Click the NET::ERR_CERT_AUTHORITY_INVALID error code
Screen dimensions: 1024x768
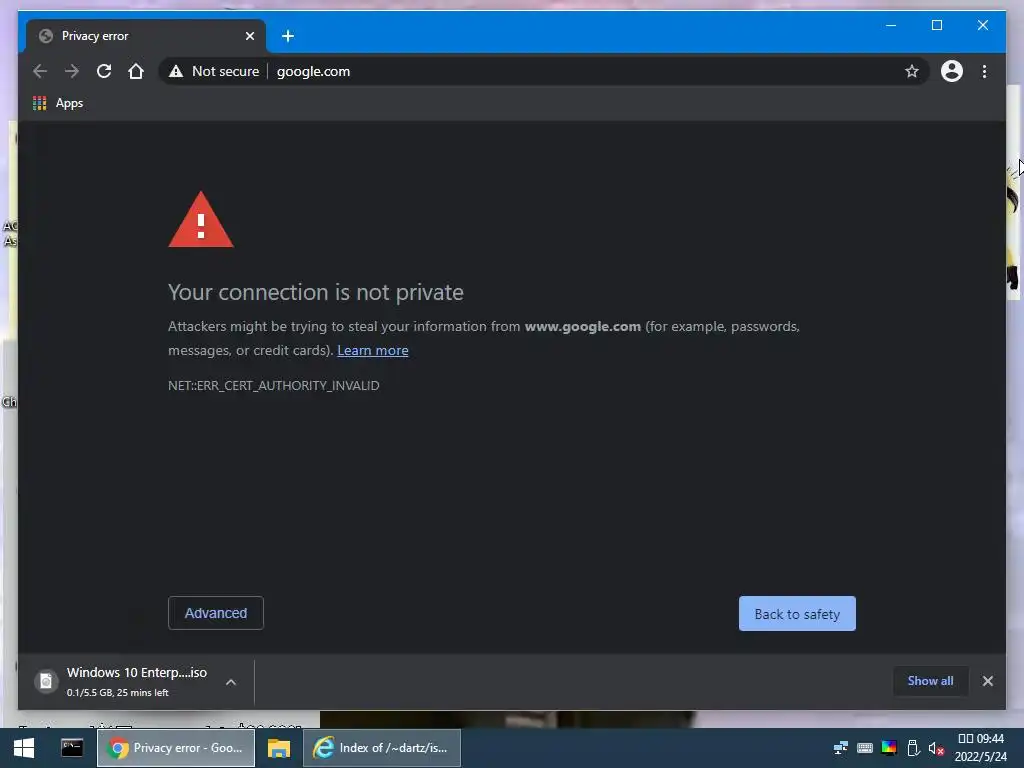[274, 385]
